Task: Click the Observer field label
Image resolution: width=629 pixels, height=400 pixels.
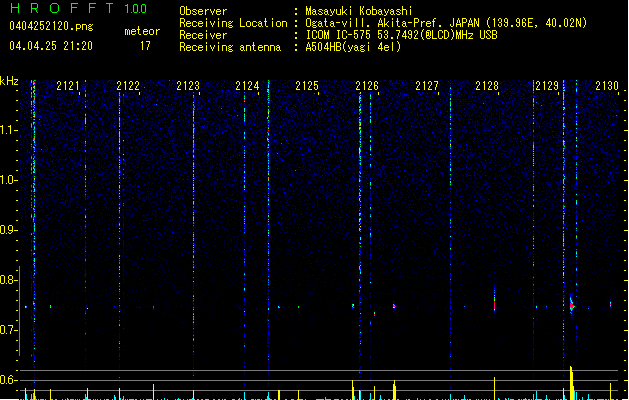Action: tap(203, 11)
